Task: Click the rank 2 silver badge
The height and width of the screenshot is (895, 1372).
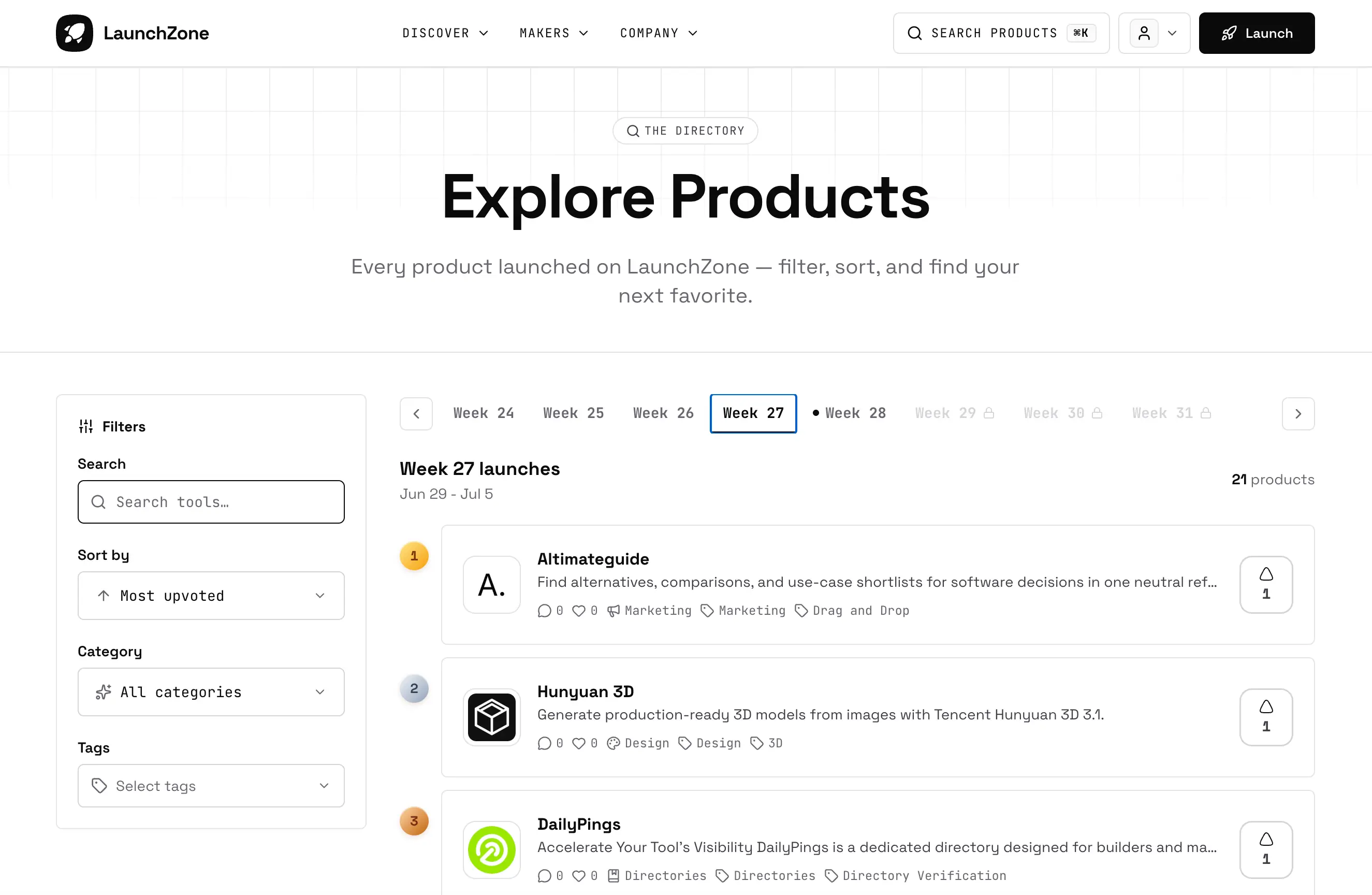Action: pyautogui.click(x=414, y=688)
